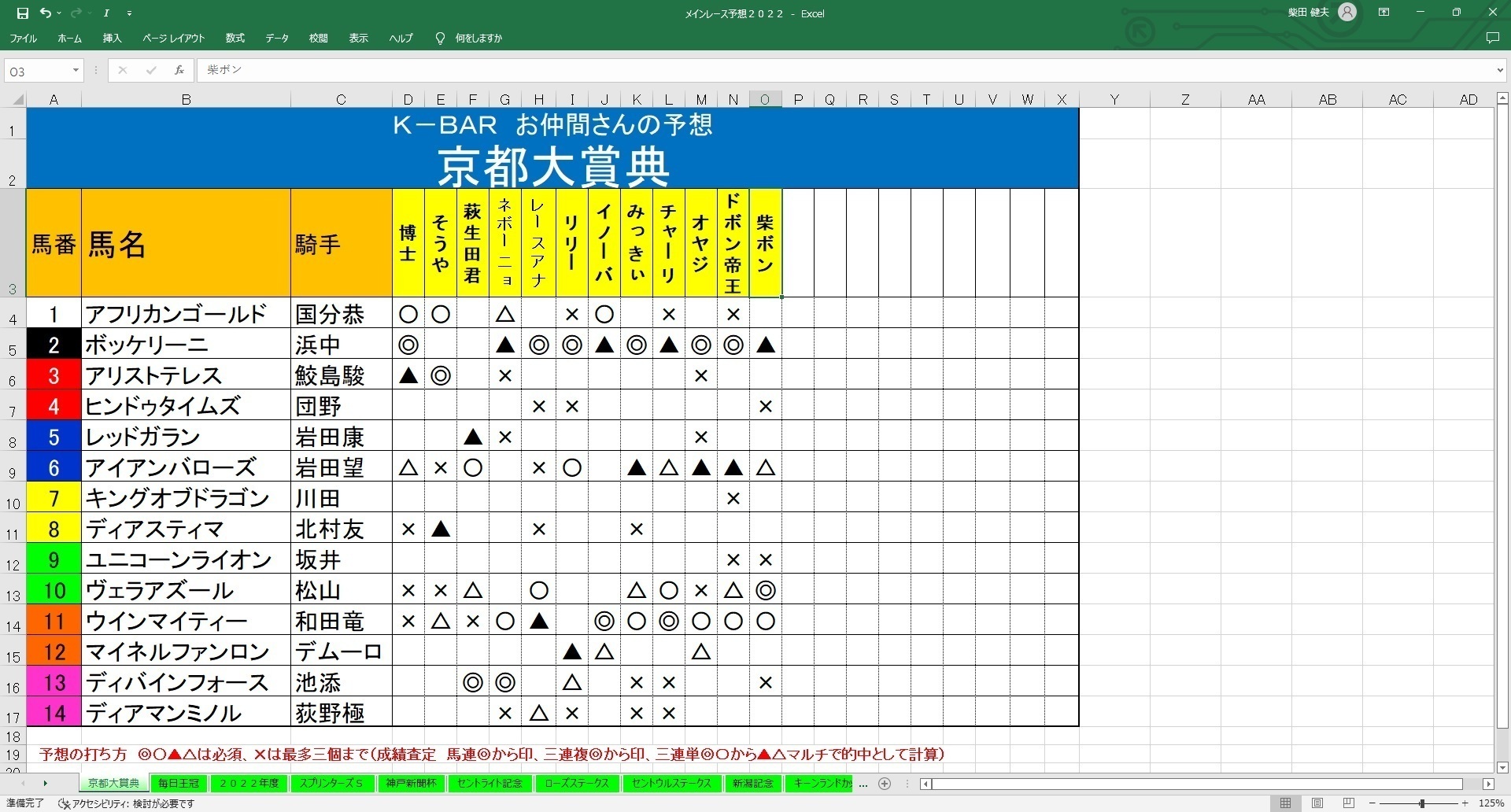Switch to the セントウルステークス sheet tab

pyautogui.click(x=671, y=784)
